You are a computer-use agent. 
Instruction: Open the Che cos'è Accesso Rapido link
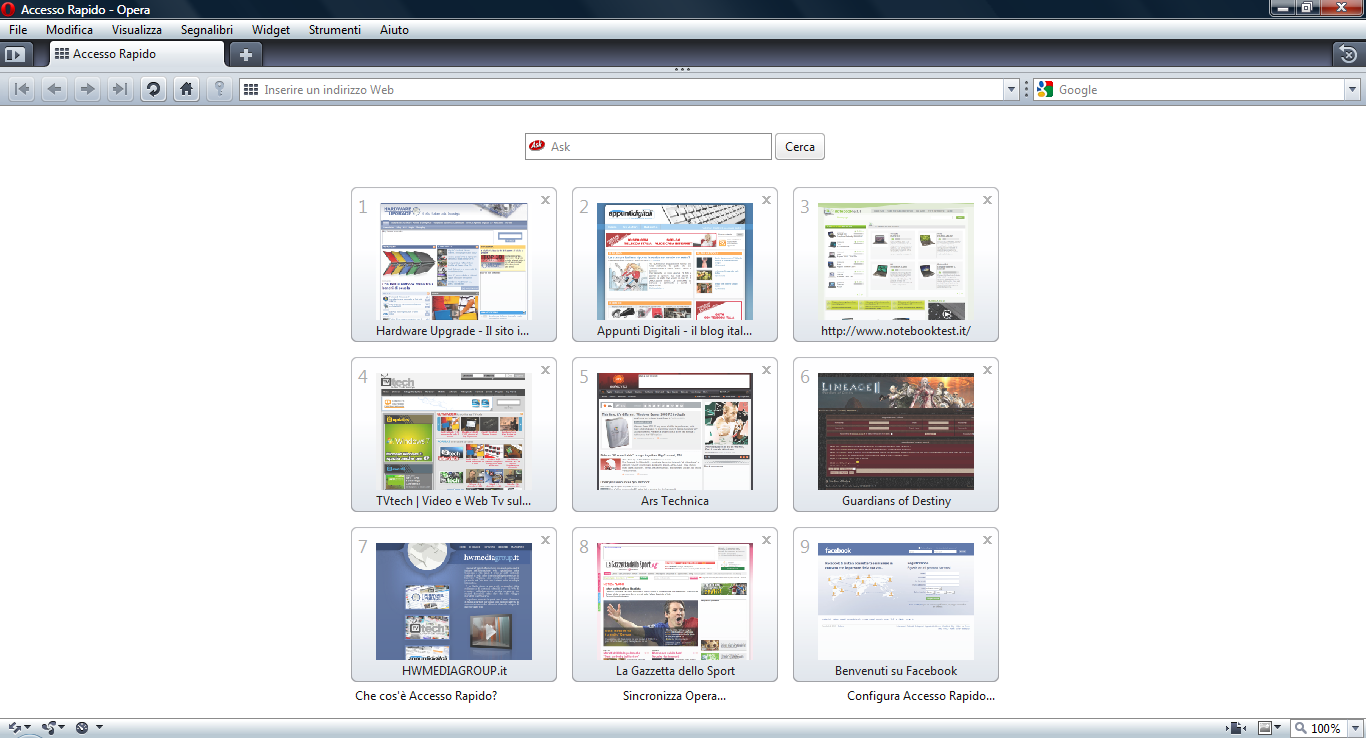tap(426, 696)
